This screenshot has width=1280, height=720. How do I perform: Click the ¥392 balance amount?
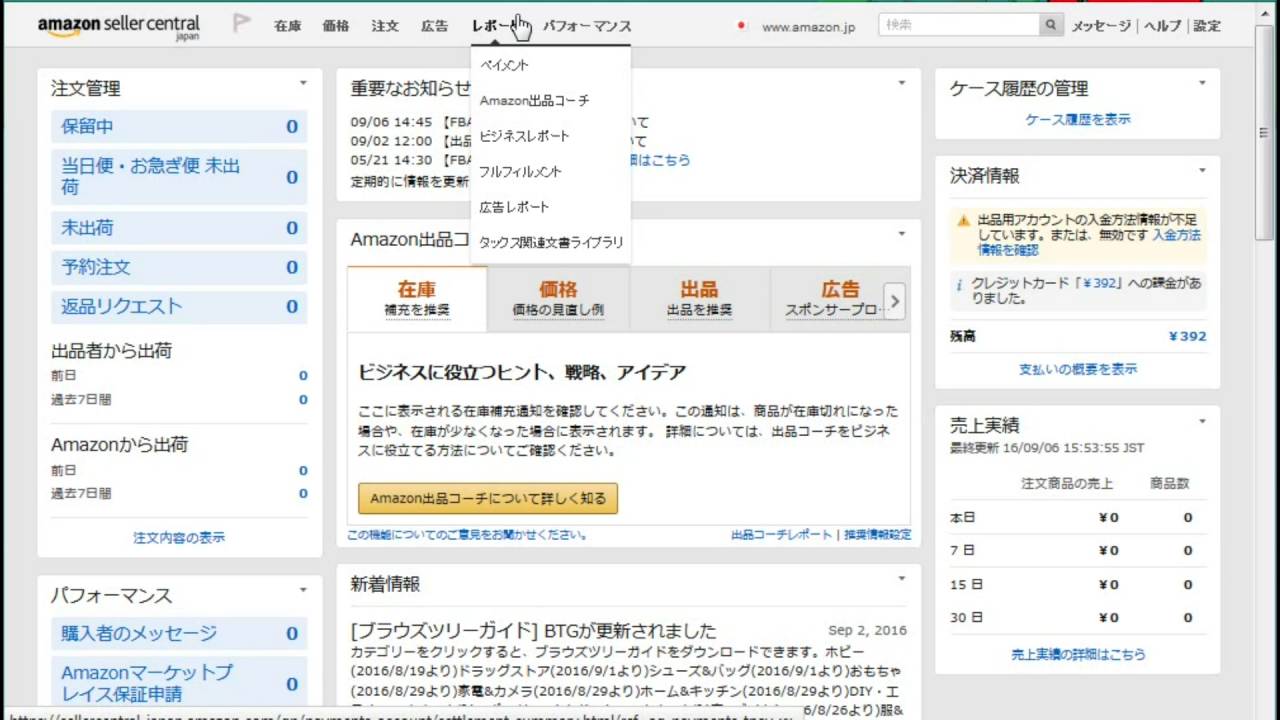click(1187, 336)
